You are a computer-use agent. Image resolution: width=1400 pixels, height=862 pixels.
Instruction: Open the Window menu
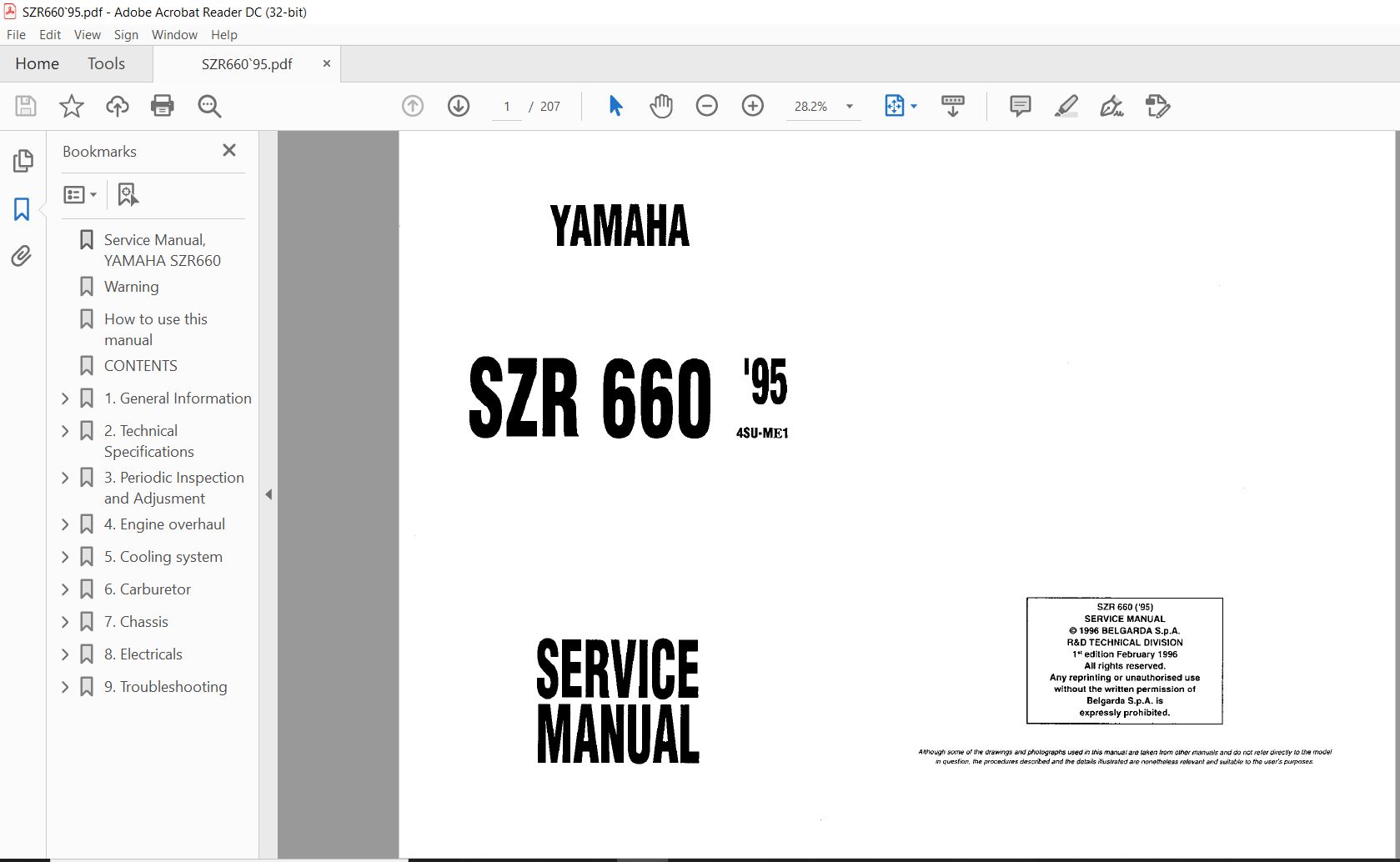tap(174, 34)
